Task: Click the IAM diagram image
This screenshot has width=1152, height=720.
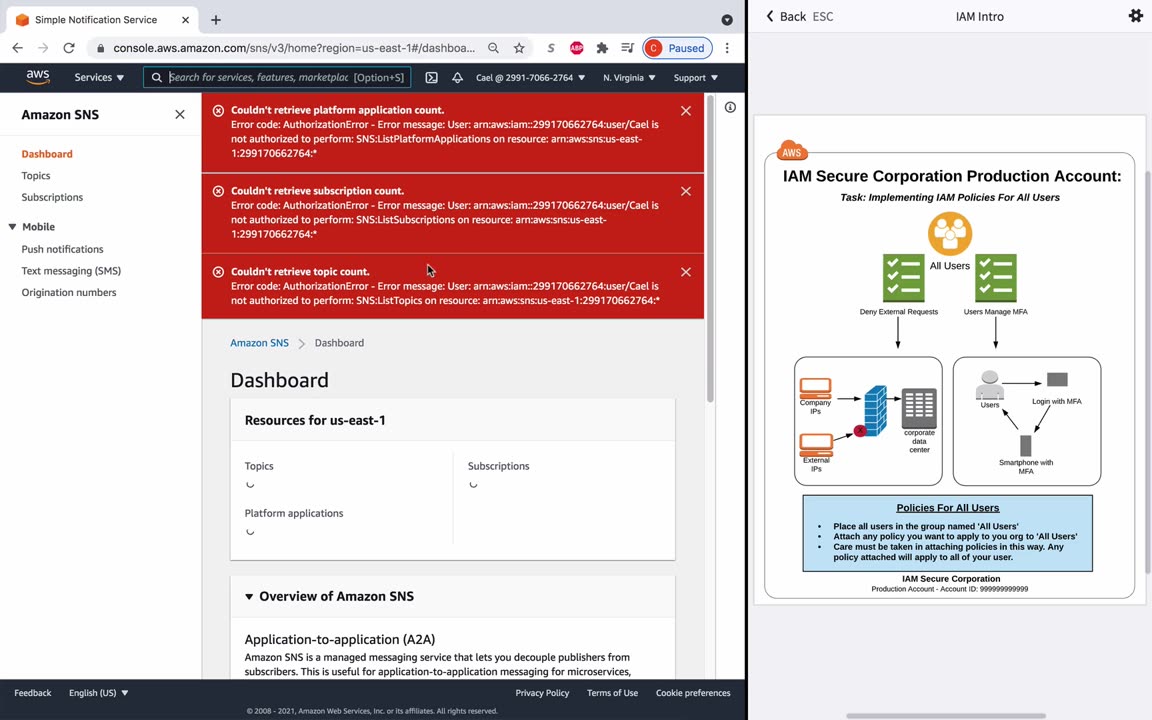Action: click(950, 361)
